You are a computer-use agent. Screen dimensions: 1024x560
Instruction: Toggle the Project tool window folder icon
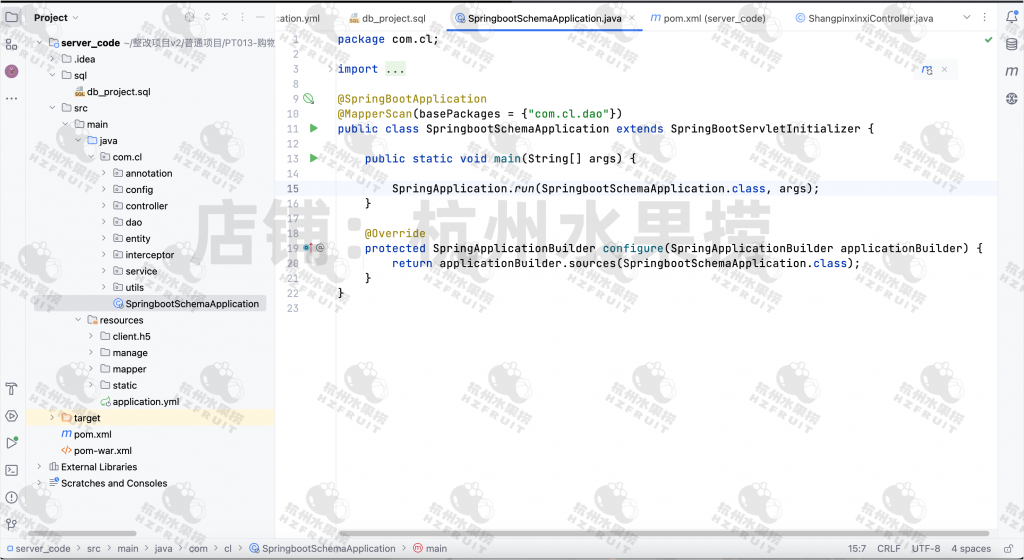[12, 17]
